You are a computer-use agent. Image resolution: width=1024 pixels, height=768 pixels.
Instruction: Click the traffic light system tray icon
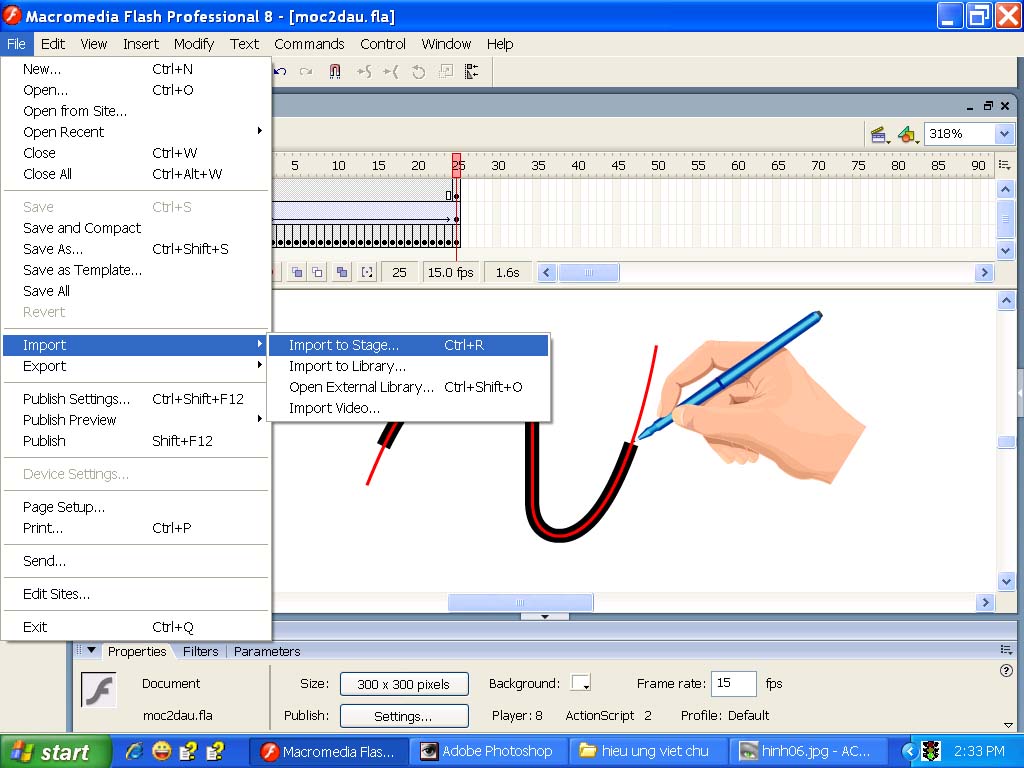(931, 751)
